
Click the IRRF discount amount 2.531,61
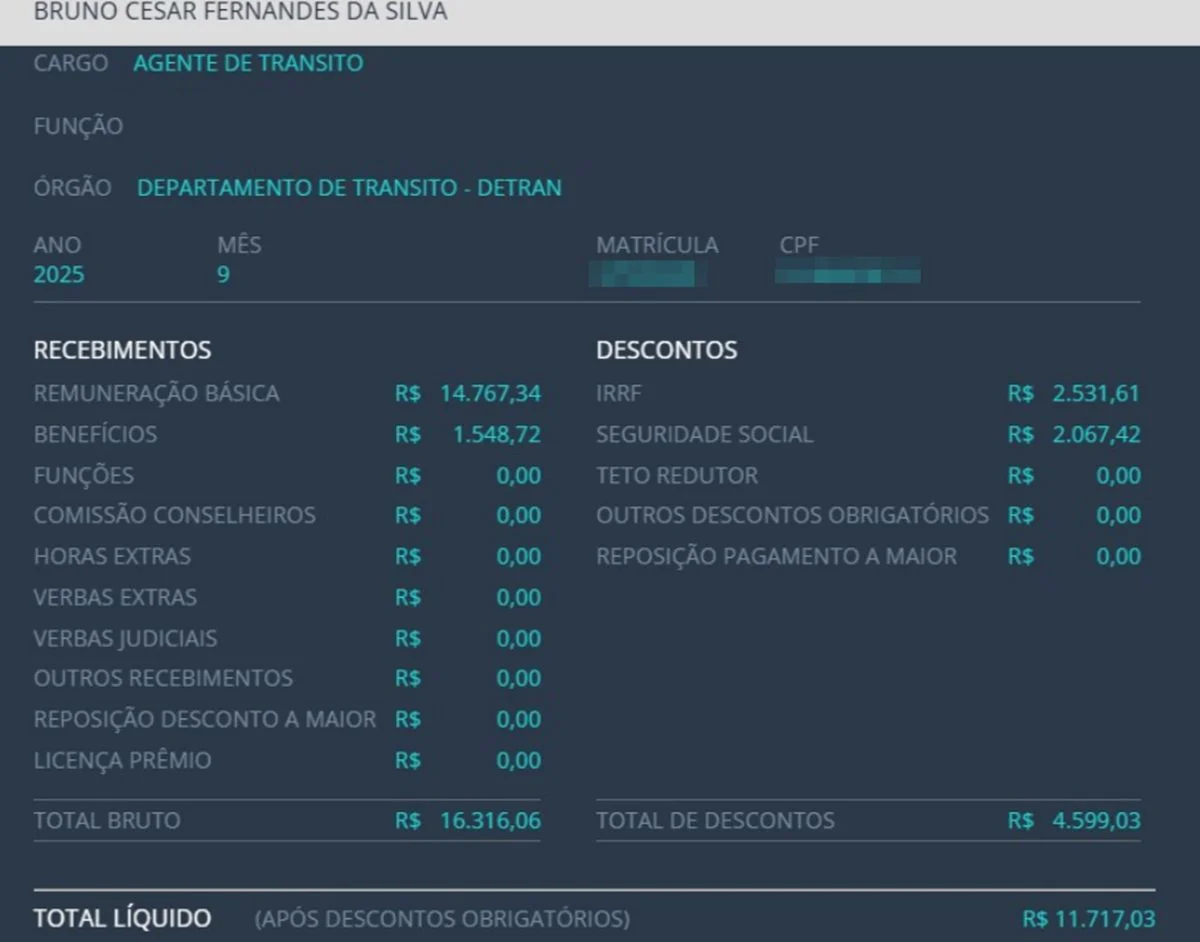[1095, 394]
